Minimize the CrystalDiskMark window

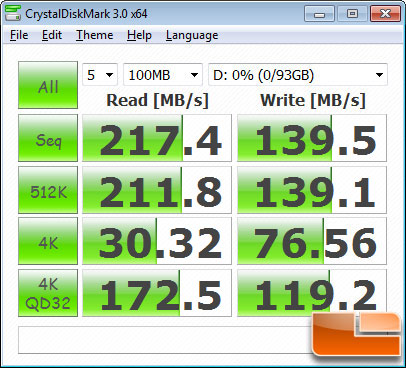[x=319, y=14]
